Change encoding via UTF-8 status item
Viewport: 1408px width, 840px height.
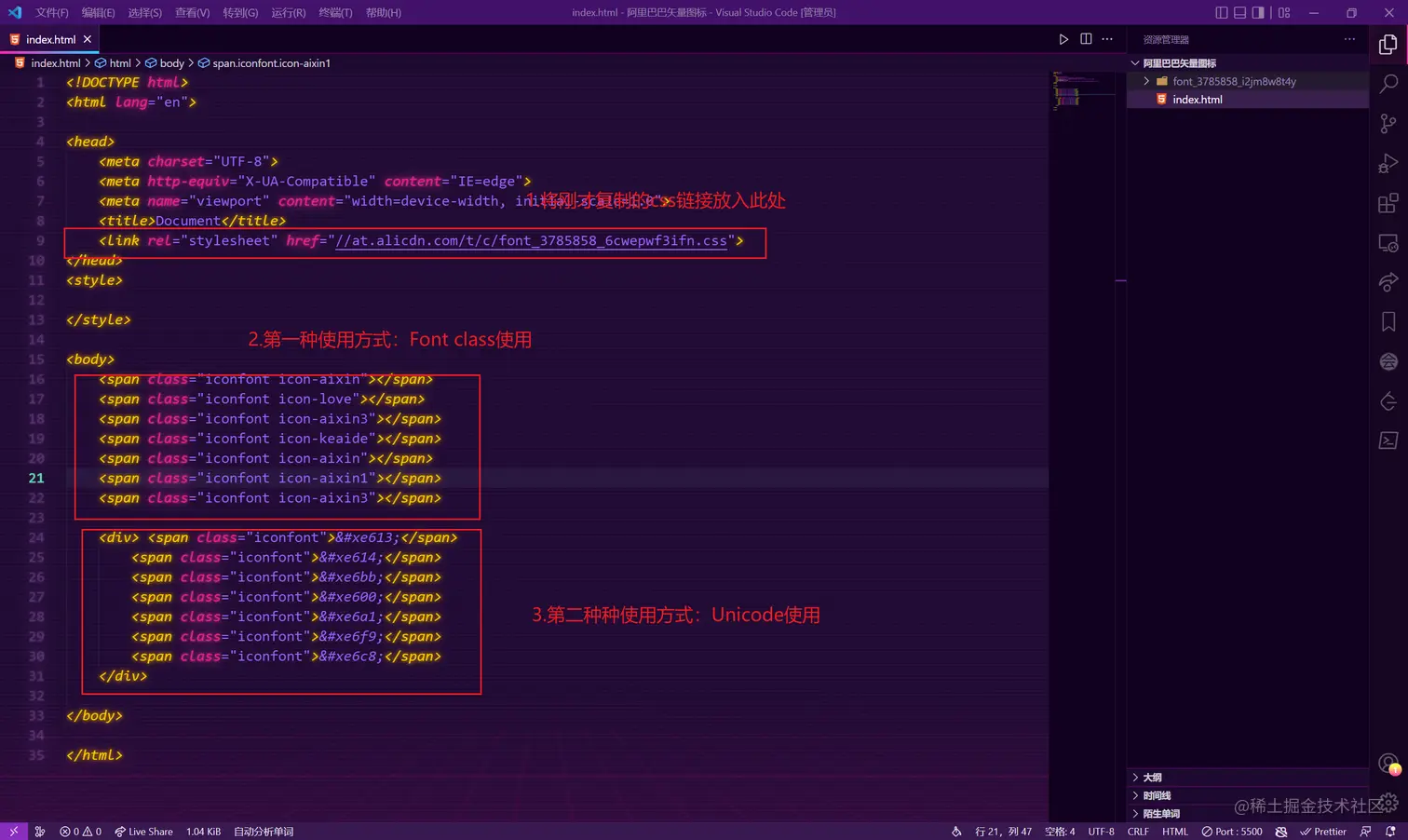pyautogui.click(x=1101, y=831)
